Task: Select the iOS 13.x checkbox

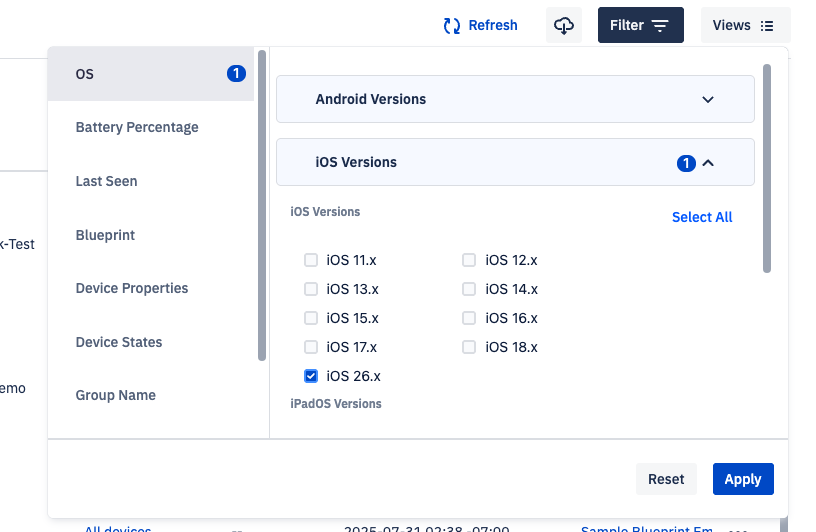Action: point(311,289)
